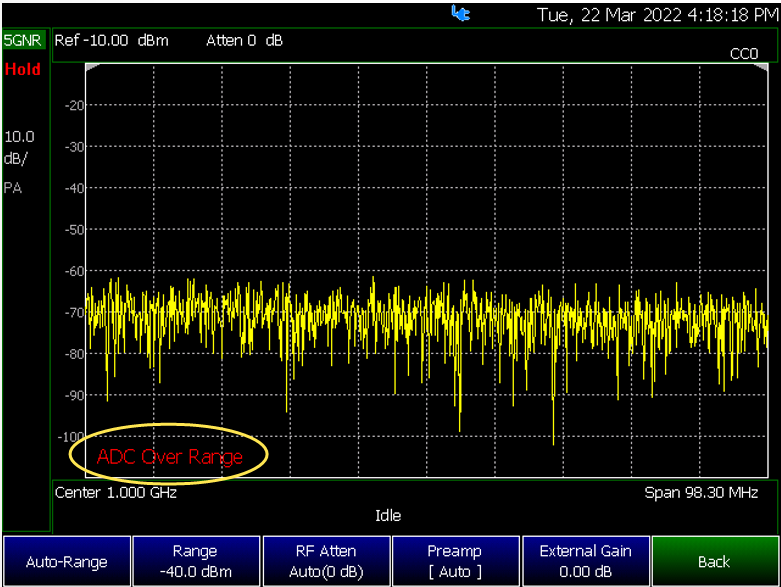This screenshot has width=781, height=587.
Task: Click the red ADC Over Range warning
Action: click(x=169, y=457)
